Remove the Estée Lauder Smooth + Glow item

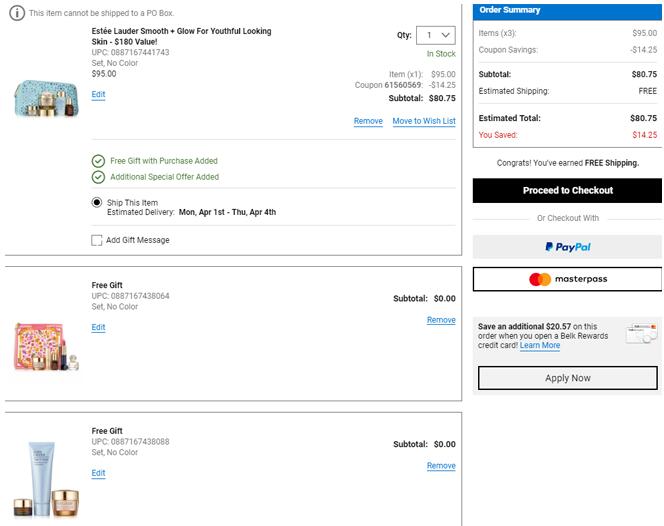(368, 121)
